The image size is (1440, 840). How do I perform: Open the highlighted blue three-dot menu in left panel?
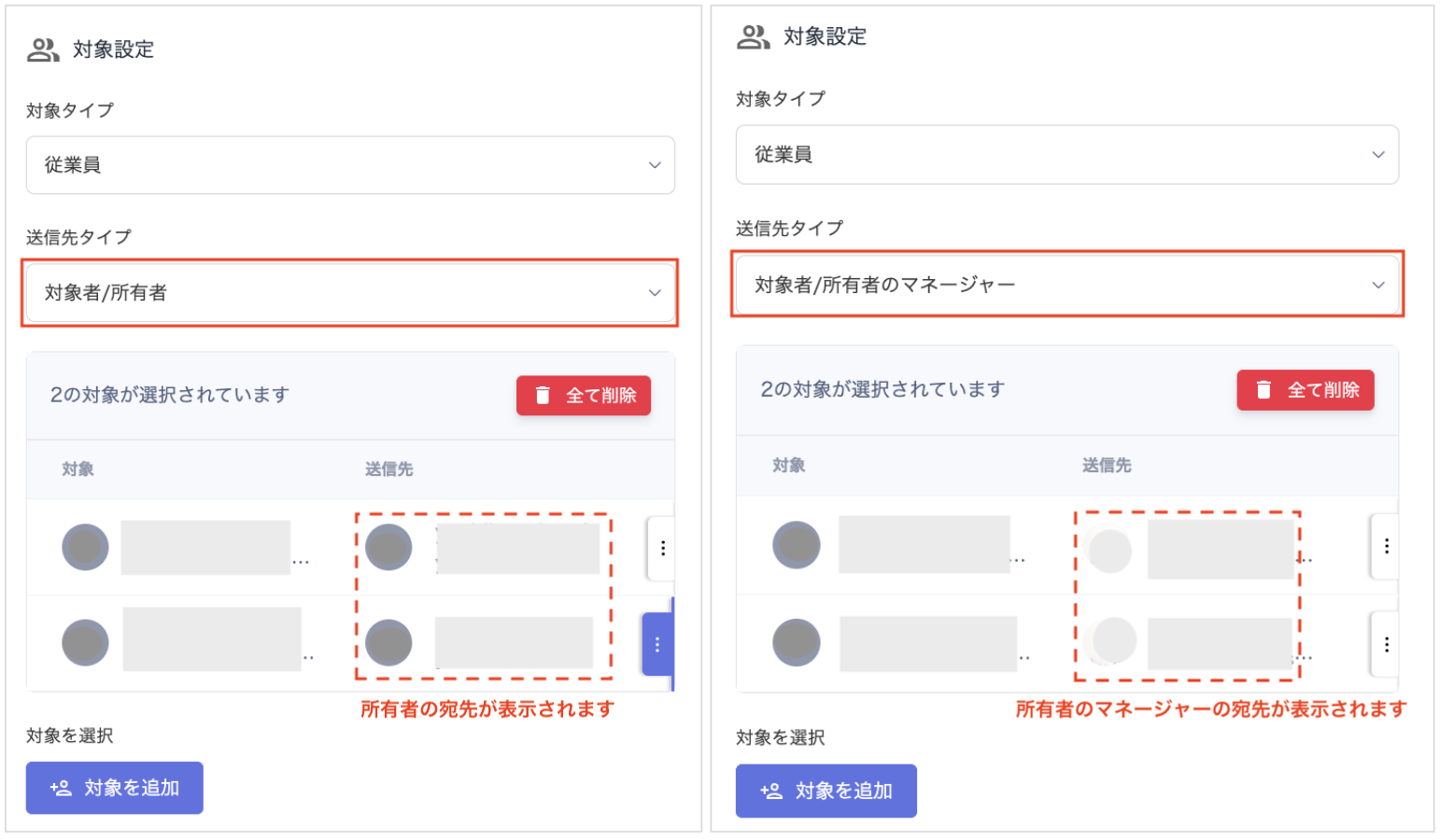657,644
